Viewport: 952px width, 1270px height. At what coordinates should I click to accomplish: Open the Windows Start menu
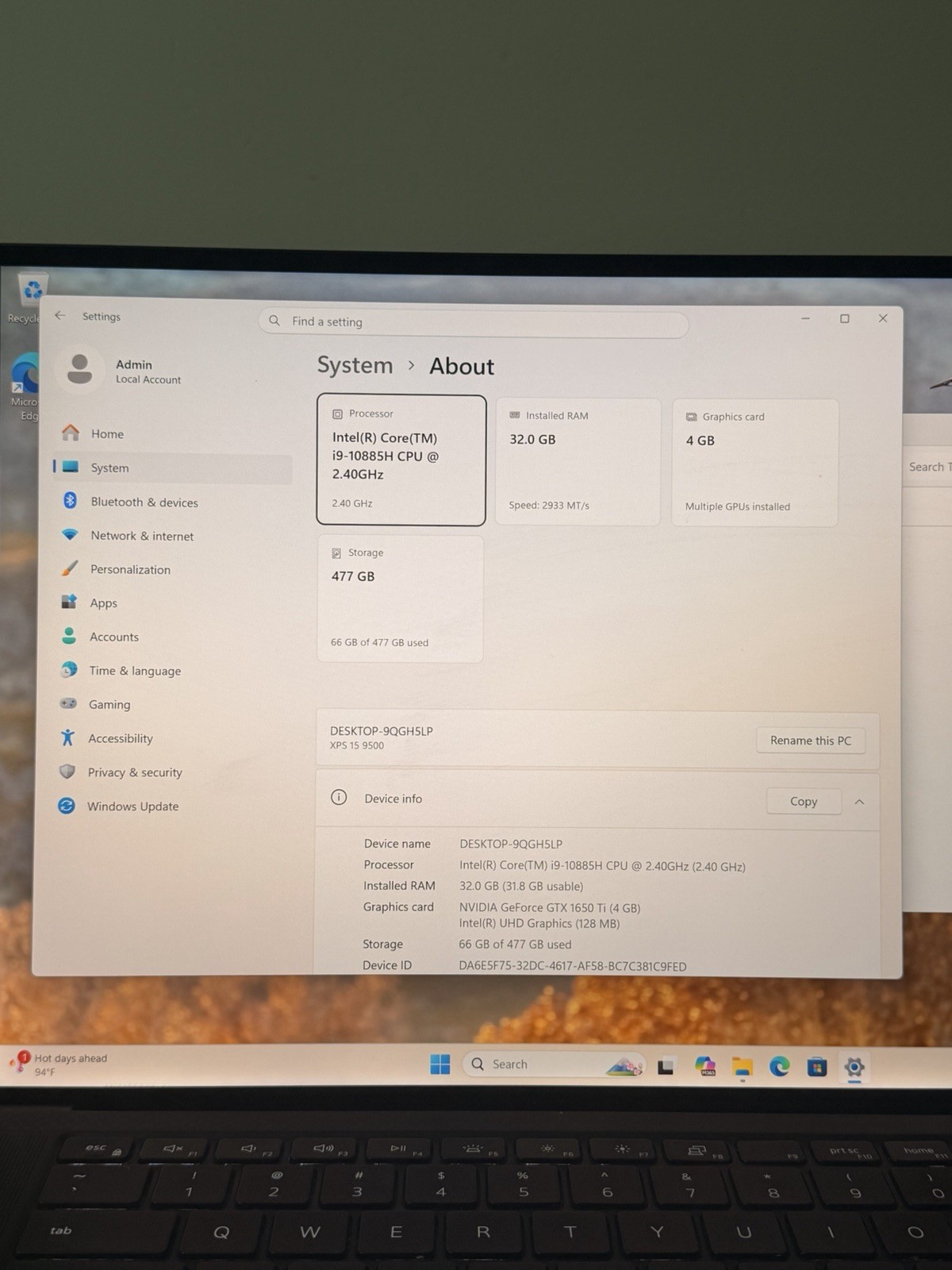coord(440,1064)
